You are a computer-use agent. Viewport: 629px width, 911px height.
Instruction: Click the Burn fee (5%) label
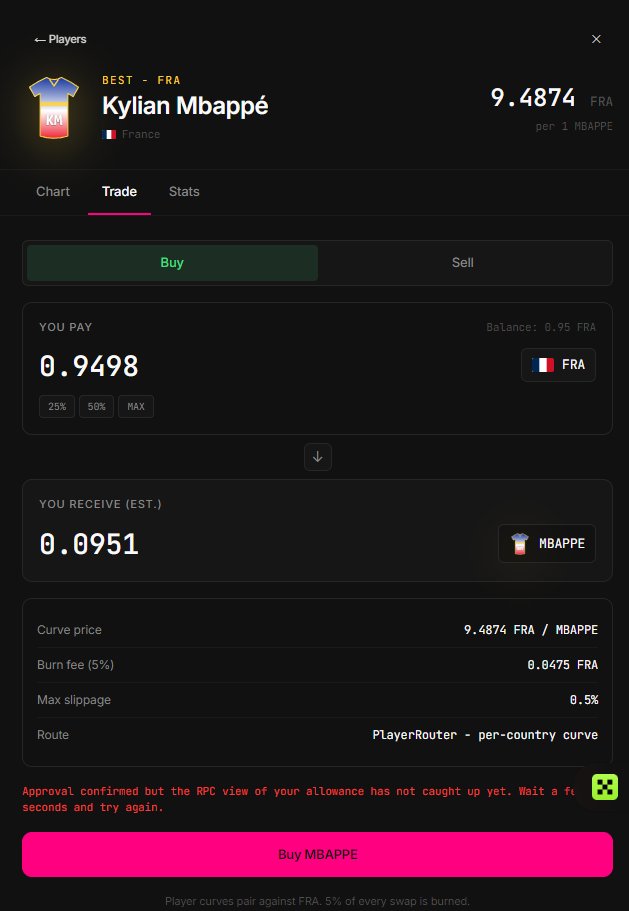coord(76,665)
